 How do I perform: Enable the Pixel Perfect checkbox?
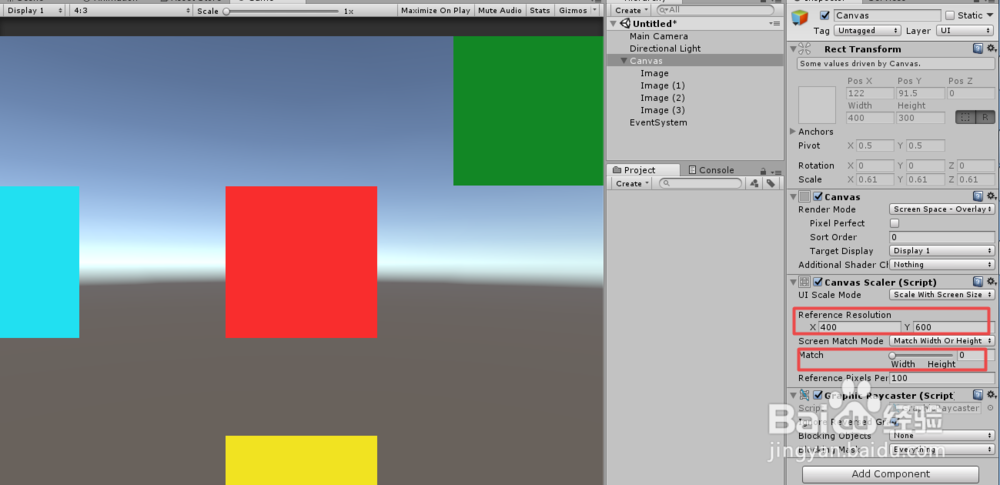(x=894, y=223)
